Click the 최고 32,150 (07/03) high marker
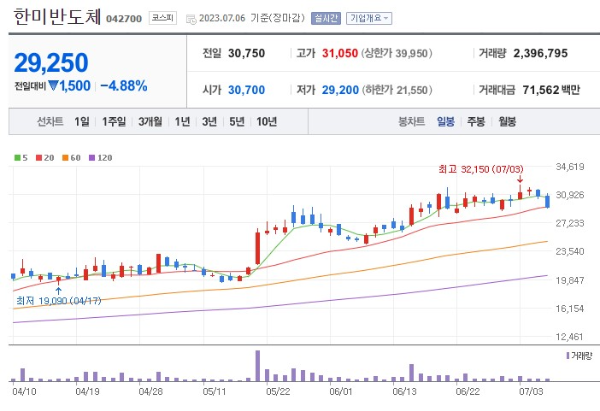This screenshot has width=600, height=411. click(x=481, y=169)
